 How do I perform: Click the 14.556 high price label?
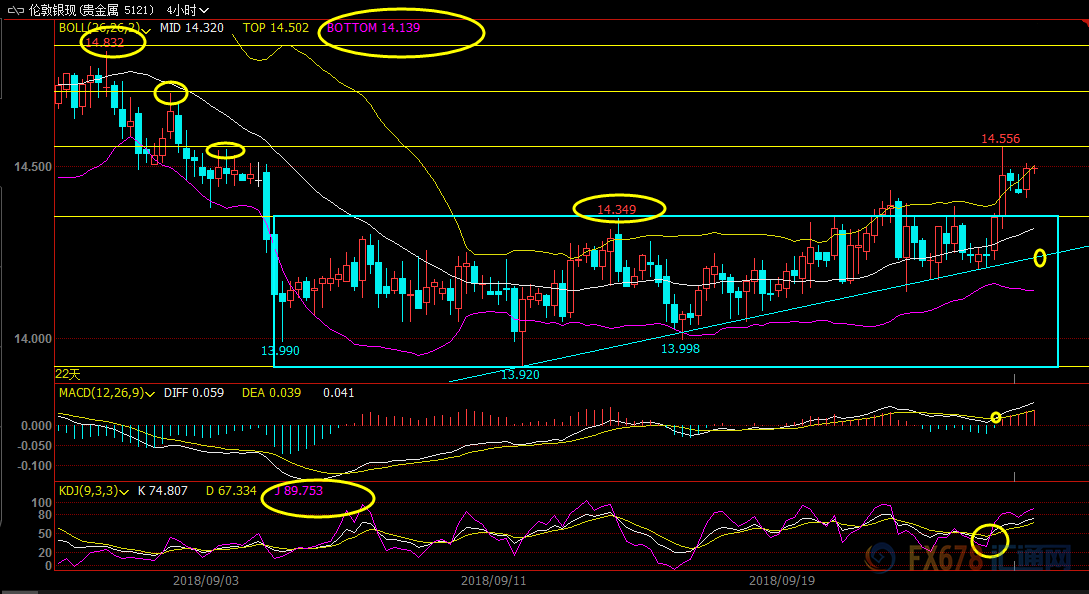coord(1000,139)
